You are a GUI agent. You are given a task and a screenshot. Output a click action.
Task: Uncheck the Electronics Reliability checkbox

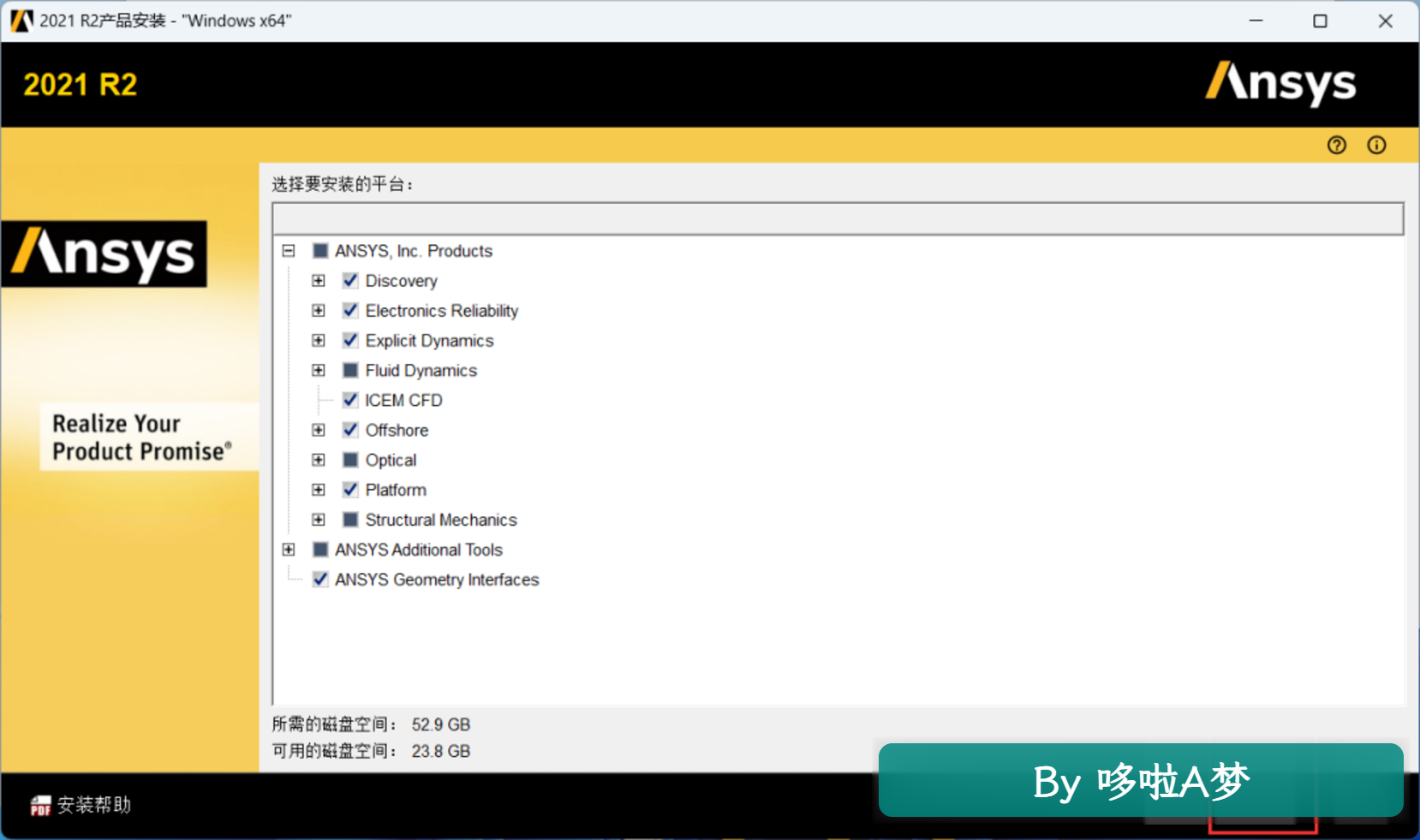[x=350, y=311]
